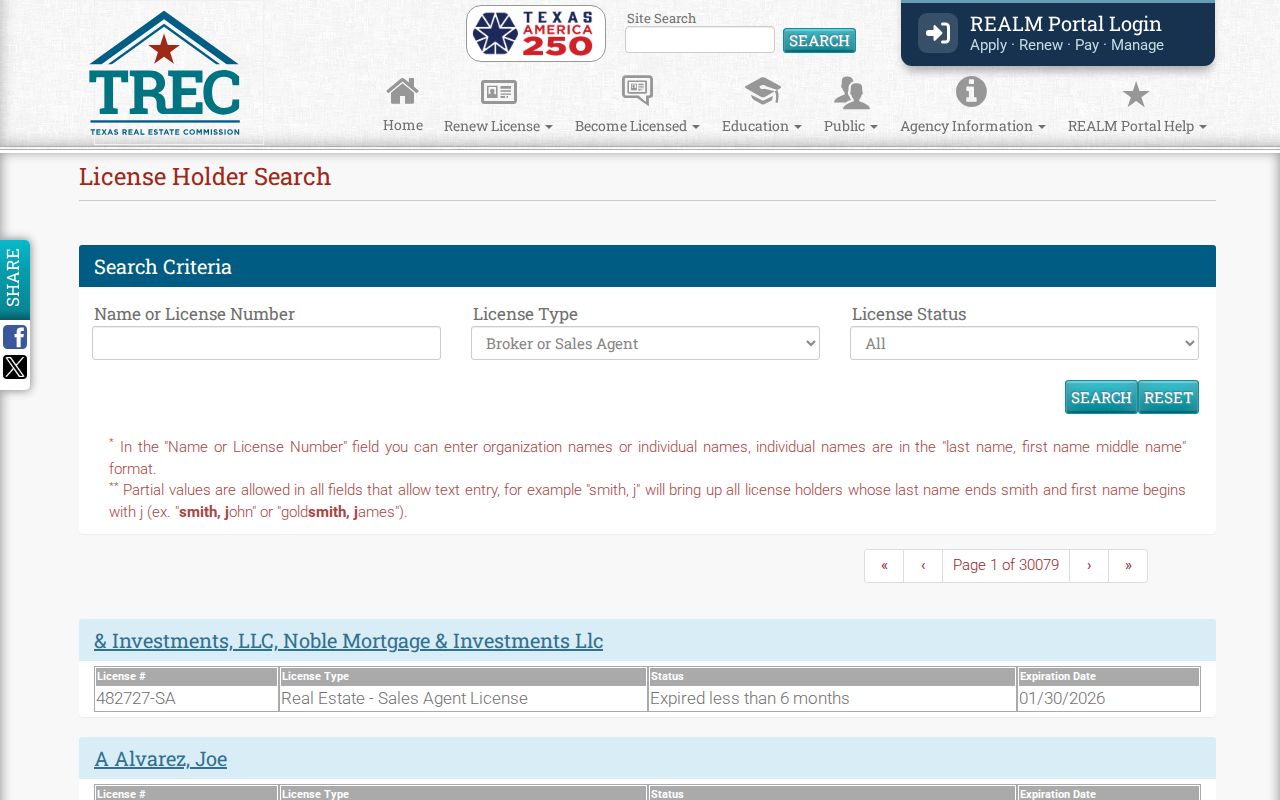Share via the Facebook icon

click(15, 337)
